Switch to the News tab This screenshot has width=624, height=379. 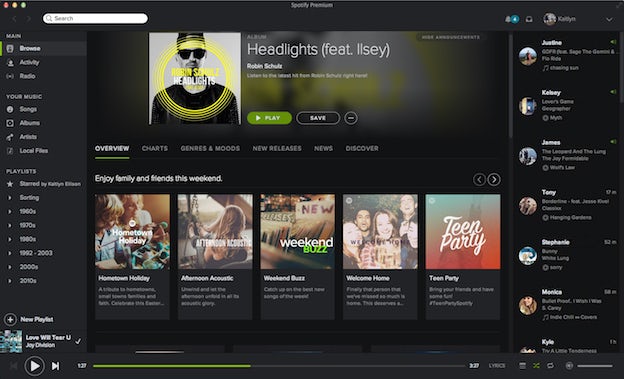(x=323, y=148)
